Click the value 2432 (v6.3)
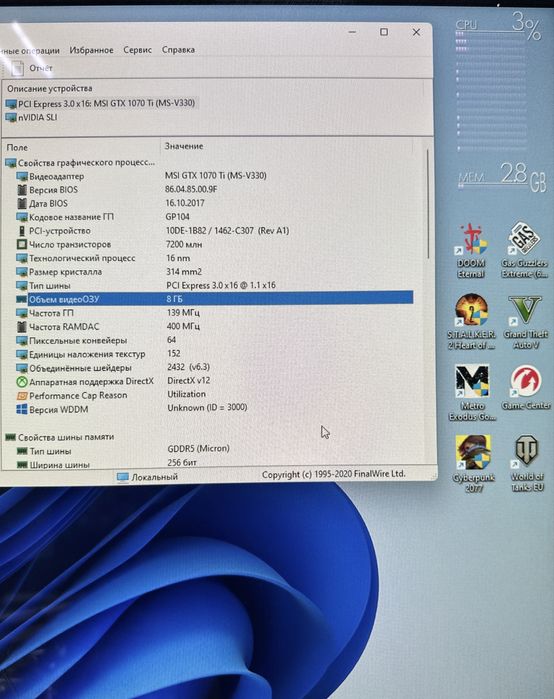The image size is (554, 699). tap(189, 367)
